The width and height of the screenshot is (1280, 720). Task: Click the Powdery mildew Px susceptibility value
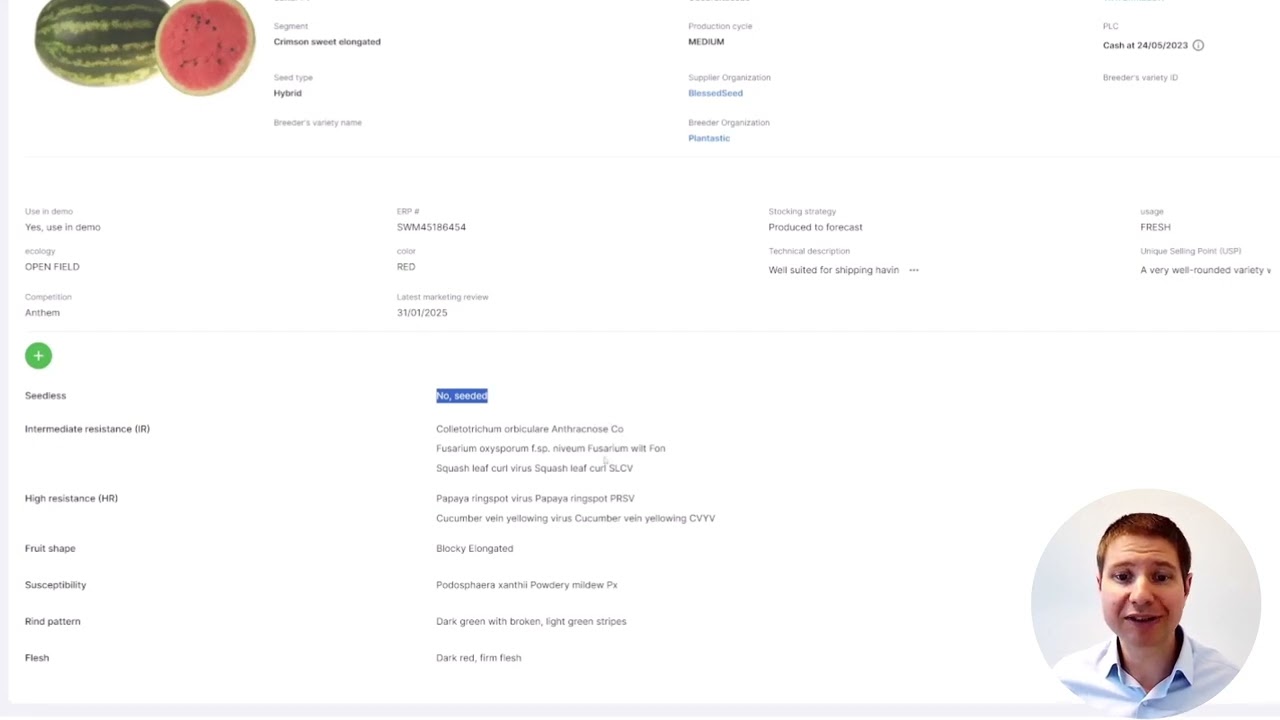tap(526, 585)
